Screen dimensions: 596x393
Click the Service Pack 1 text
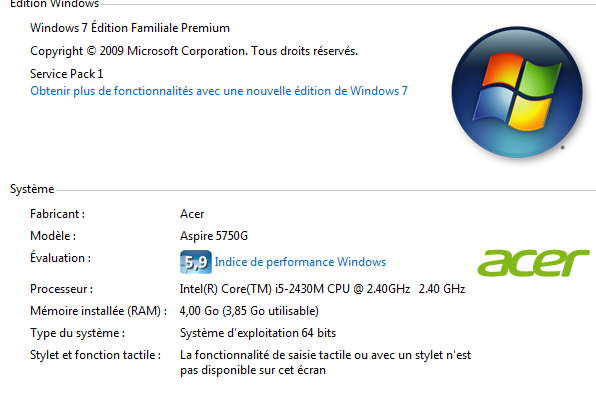coord(67,74)
